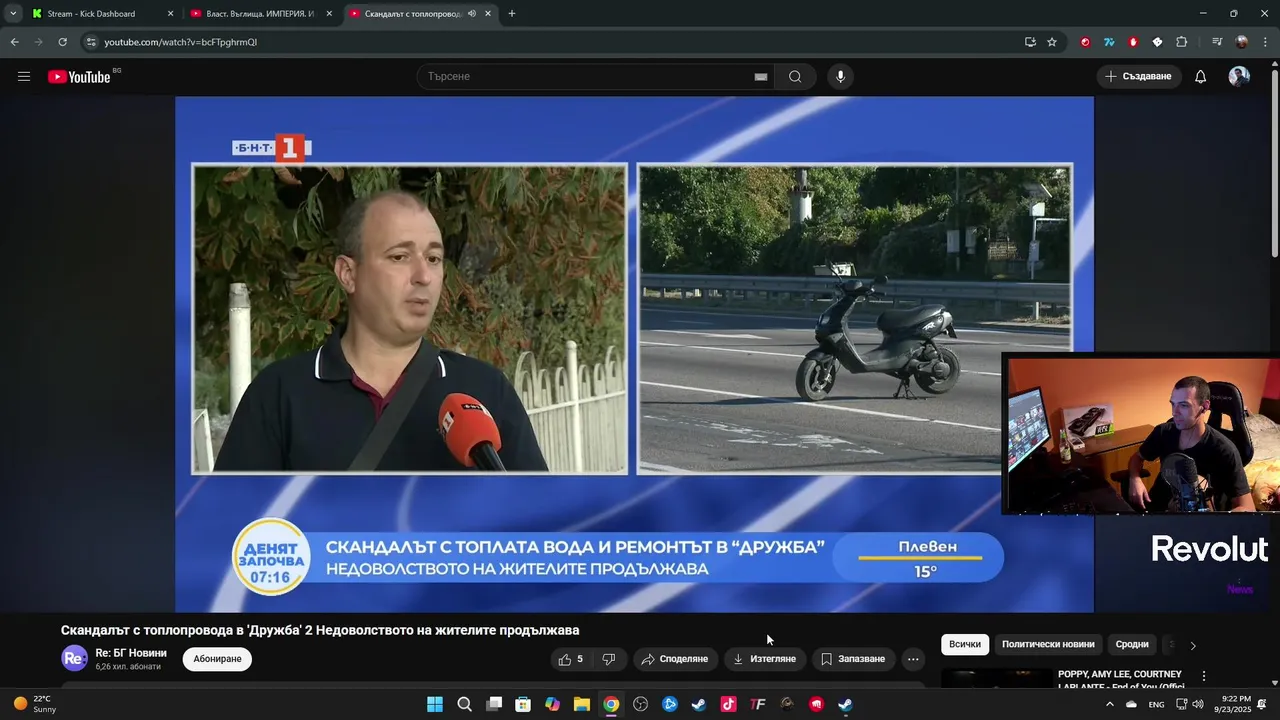
Task: Select the Всички filter chip
Action: [965, 645]
